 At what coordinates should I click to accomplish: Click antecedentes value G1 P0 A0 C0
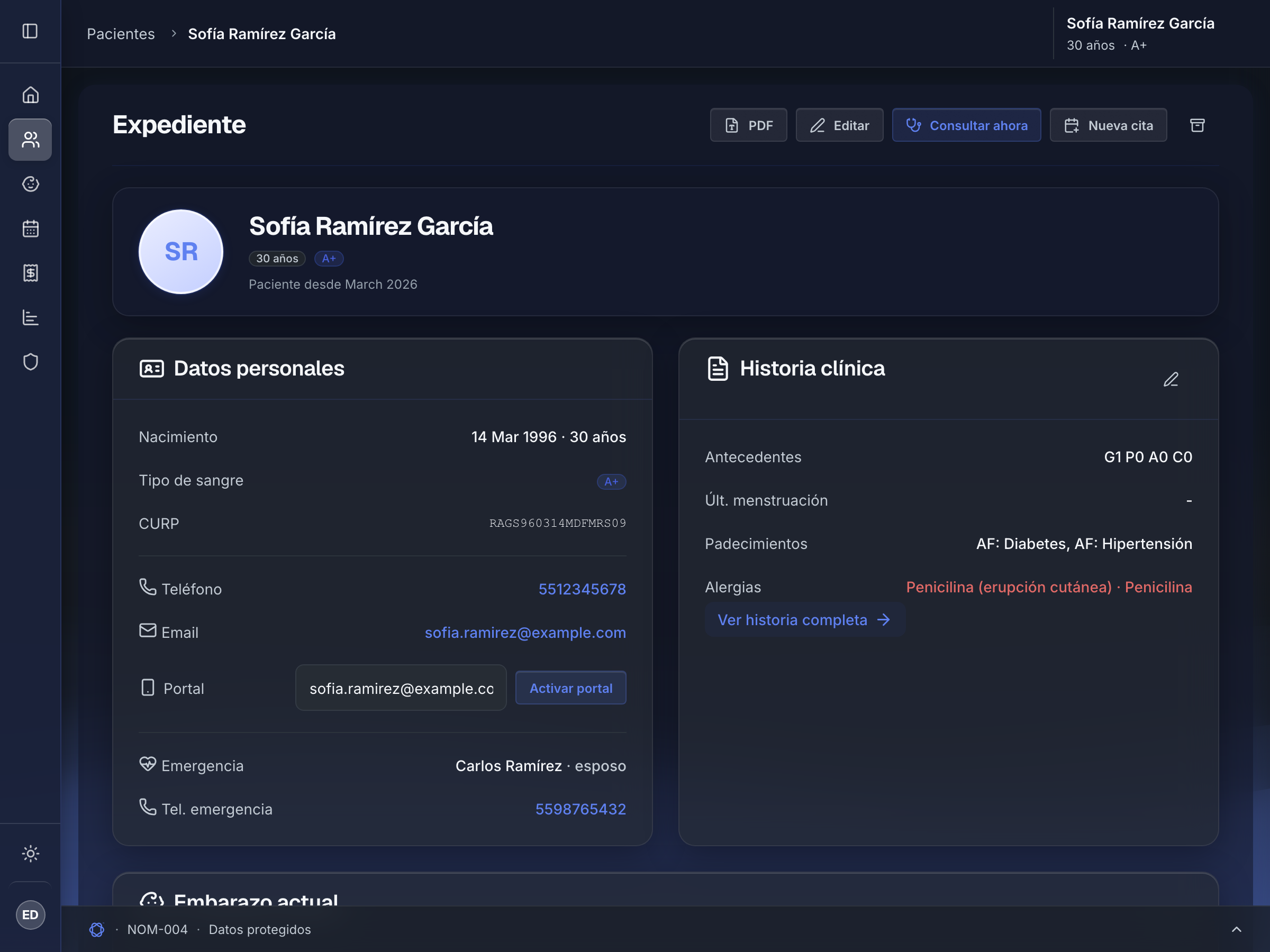click(1148, 457)
